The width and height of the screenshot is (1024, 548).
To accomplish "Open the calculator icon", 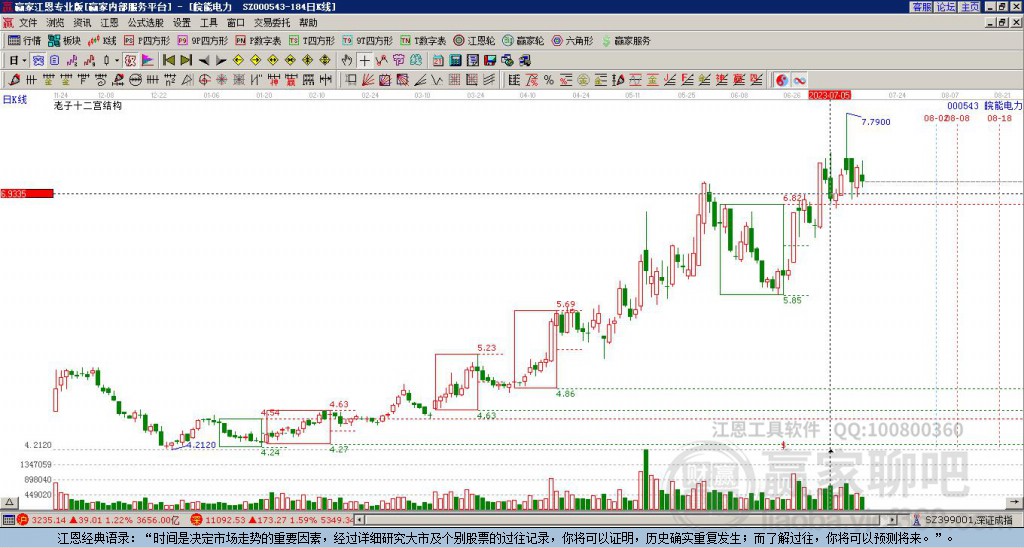I will tap(455, 61).
